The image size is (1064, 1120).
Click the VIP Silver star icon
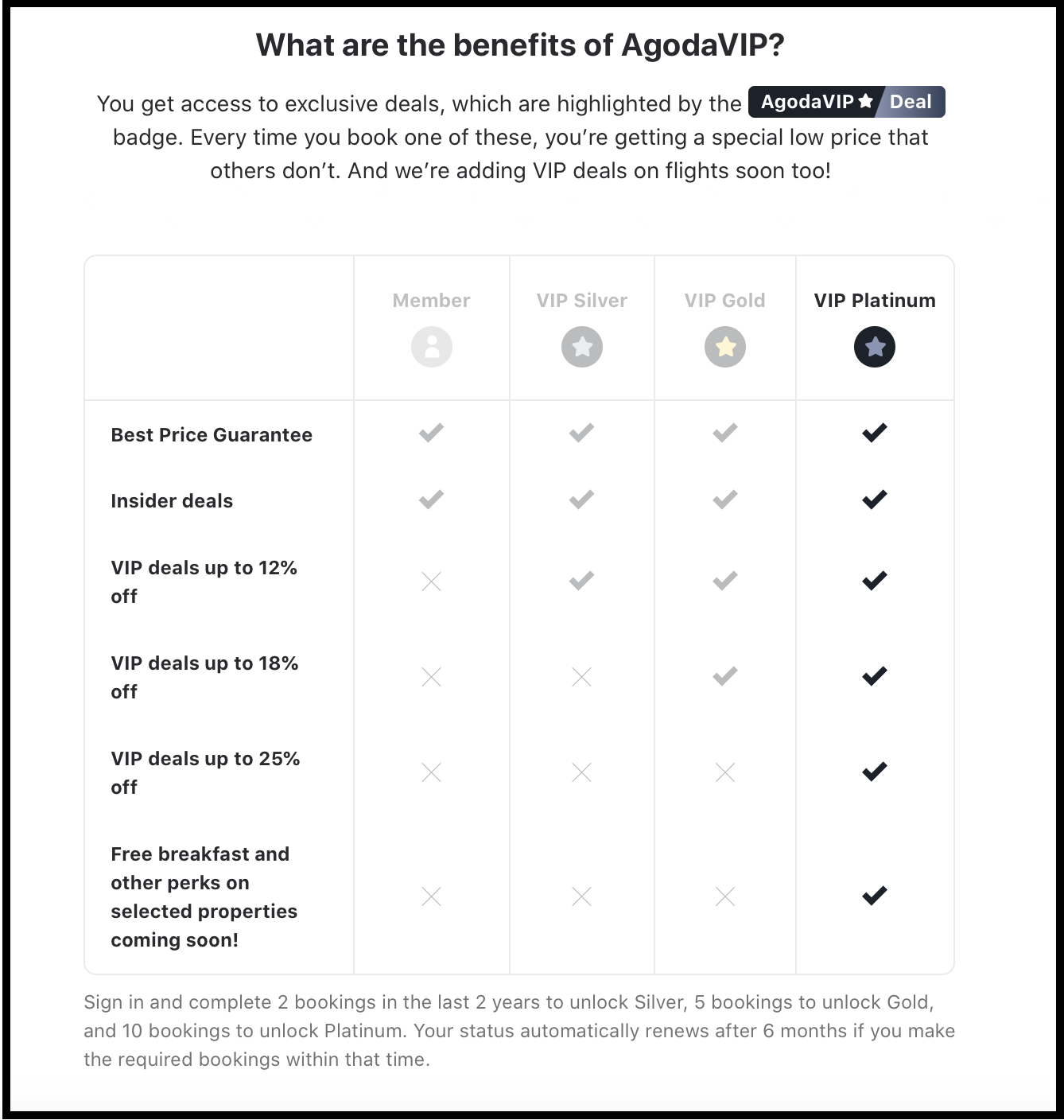(582, 347)
